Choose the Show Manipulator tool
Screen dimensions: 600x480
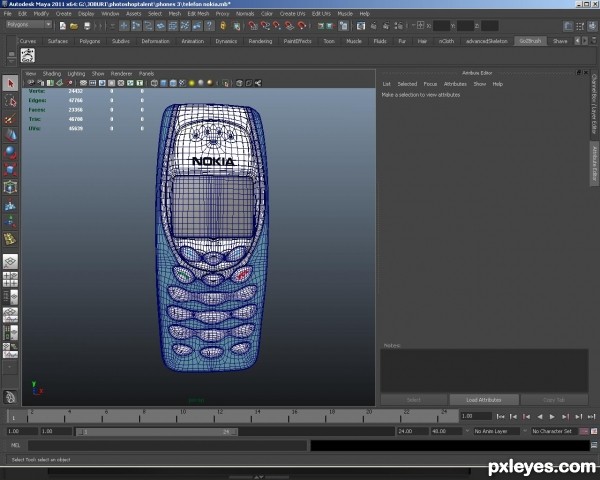10,222
